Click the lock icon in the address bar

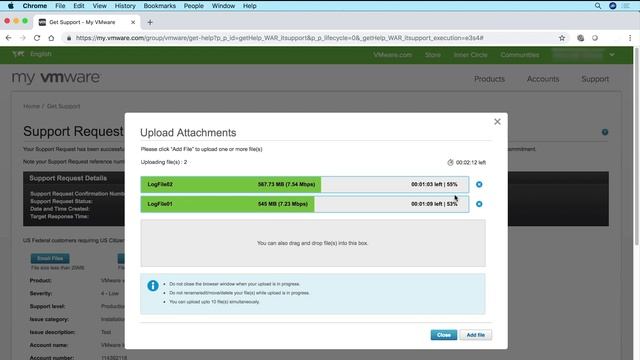(x=69, y=38)
